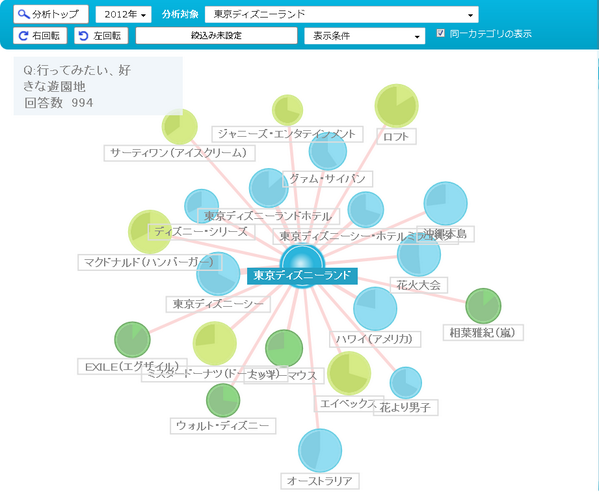Open 分析トップ search button
Image resolution: width=599 pixels, height=495 pixels.
click(x=51, y=15)
